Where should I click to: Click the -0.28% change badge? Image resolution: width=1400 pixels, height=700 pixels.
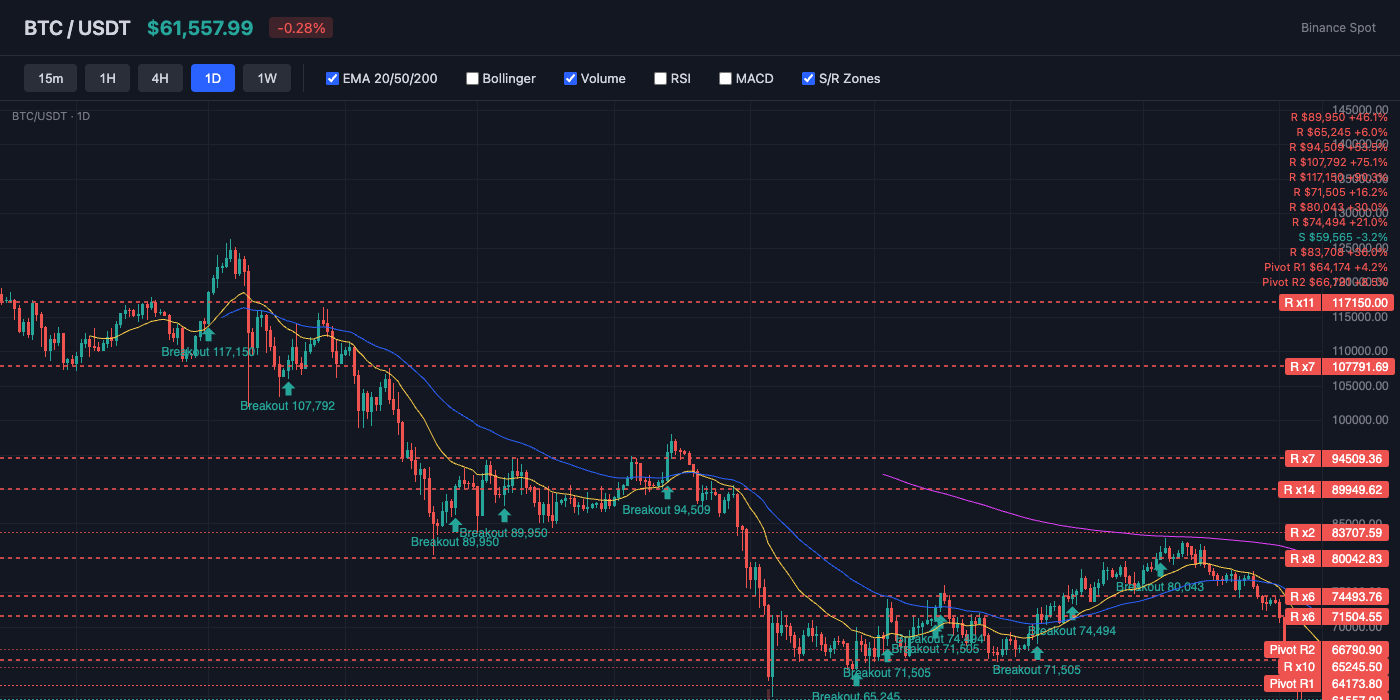pos(301,28)
